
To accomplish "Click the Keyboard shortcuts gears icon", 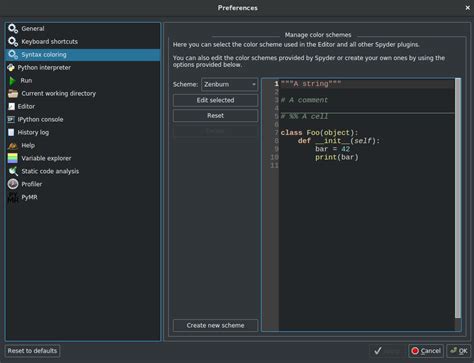I will [x=13, y=42].
